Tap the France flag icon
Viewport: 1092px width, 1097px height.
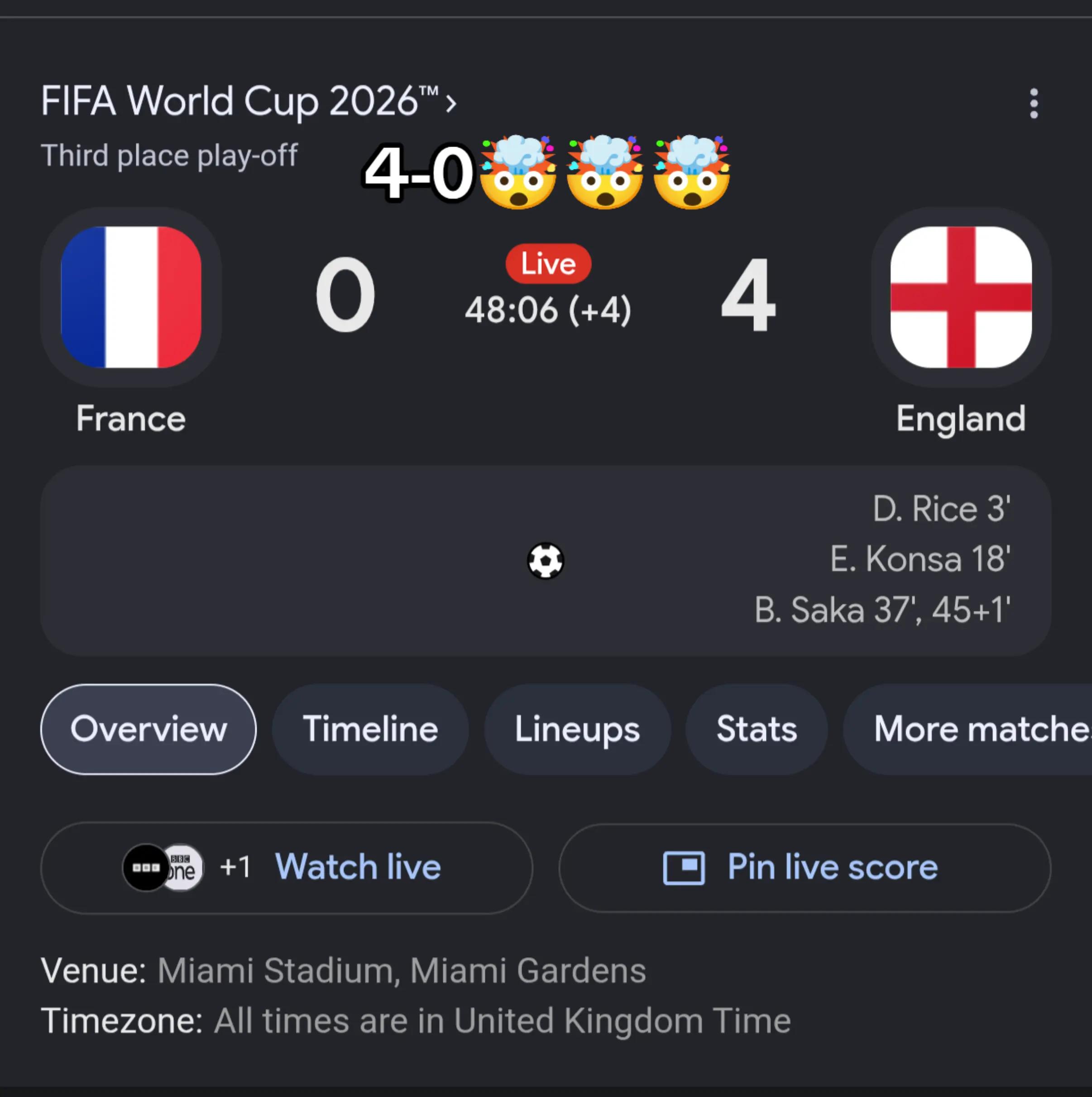pyautogui.click(x=131, y=297)
